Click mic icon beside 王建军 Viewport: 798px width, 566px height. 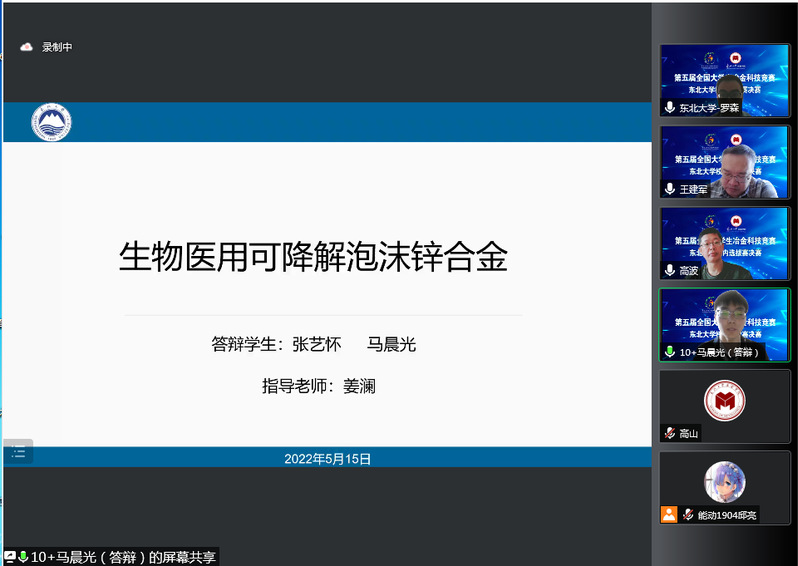click(670, 188)
